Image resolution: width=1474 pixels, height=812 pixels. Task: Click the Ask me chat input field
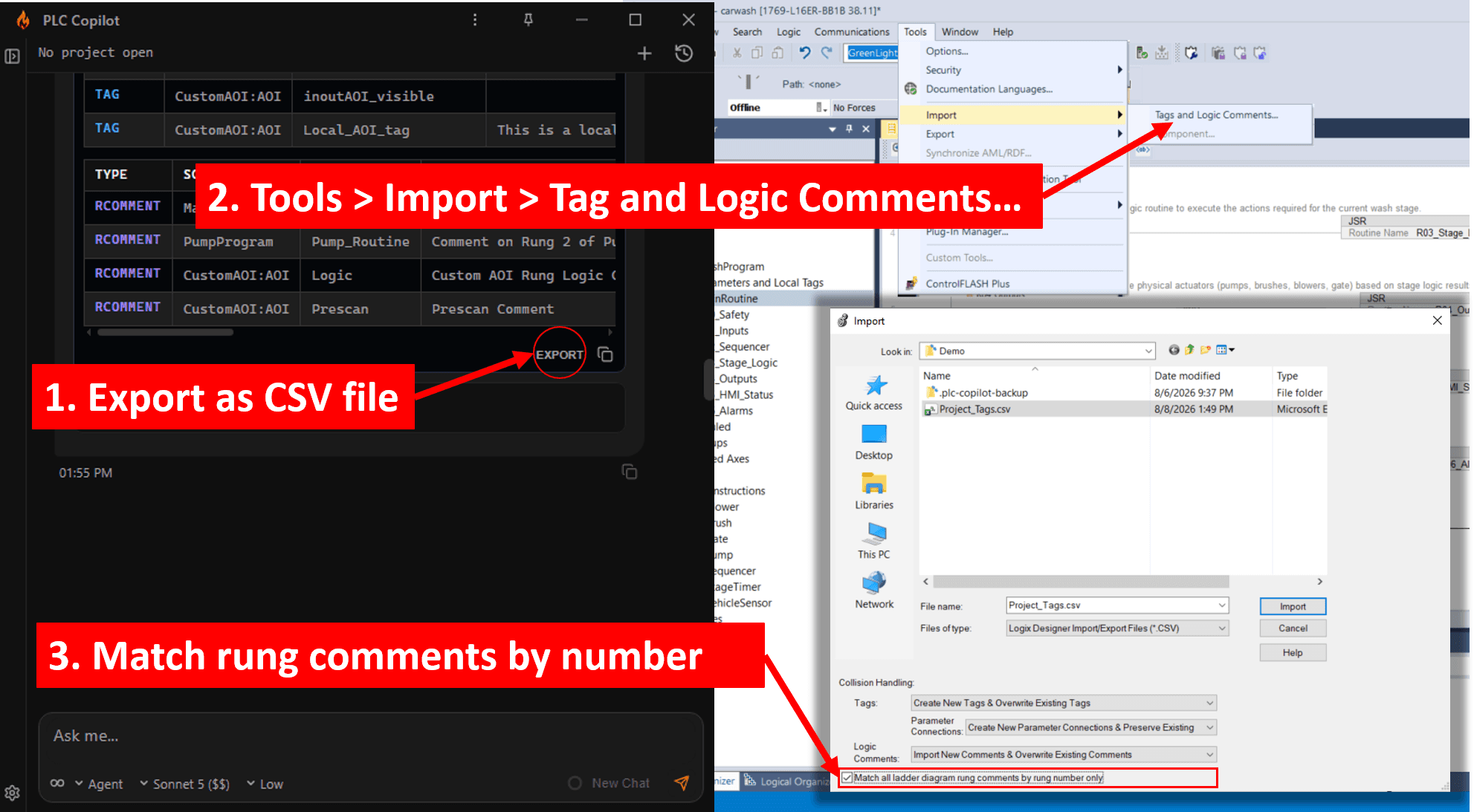point(370,735)
